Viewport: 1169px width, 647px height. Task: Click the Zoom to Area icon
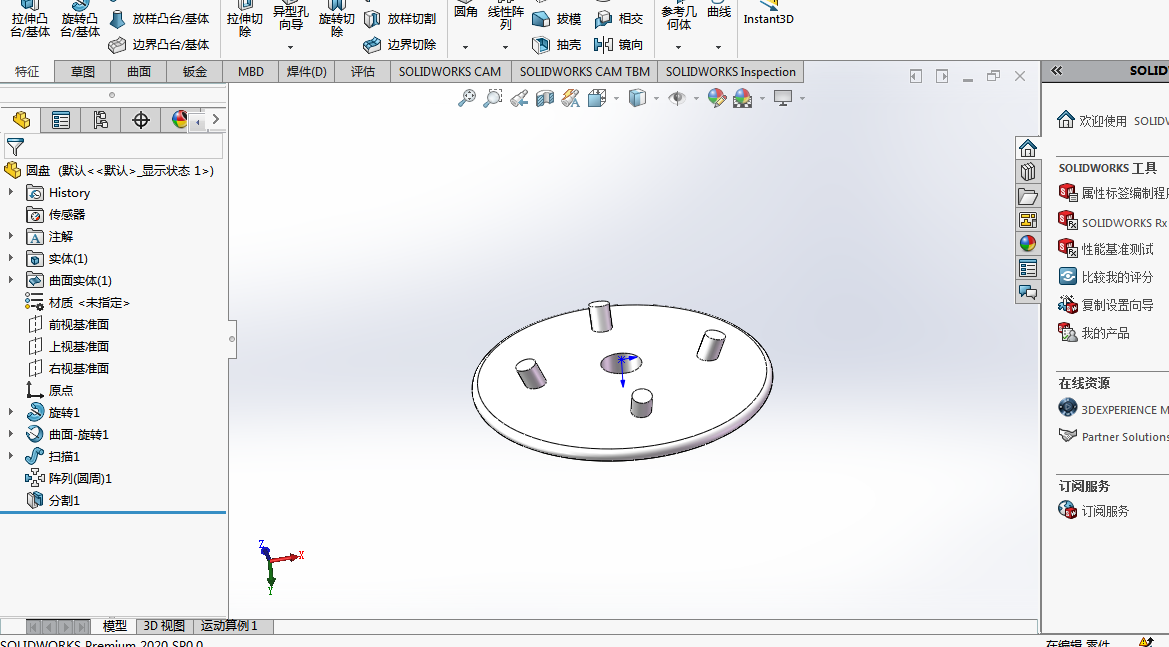click(493, 98)
